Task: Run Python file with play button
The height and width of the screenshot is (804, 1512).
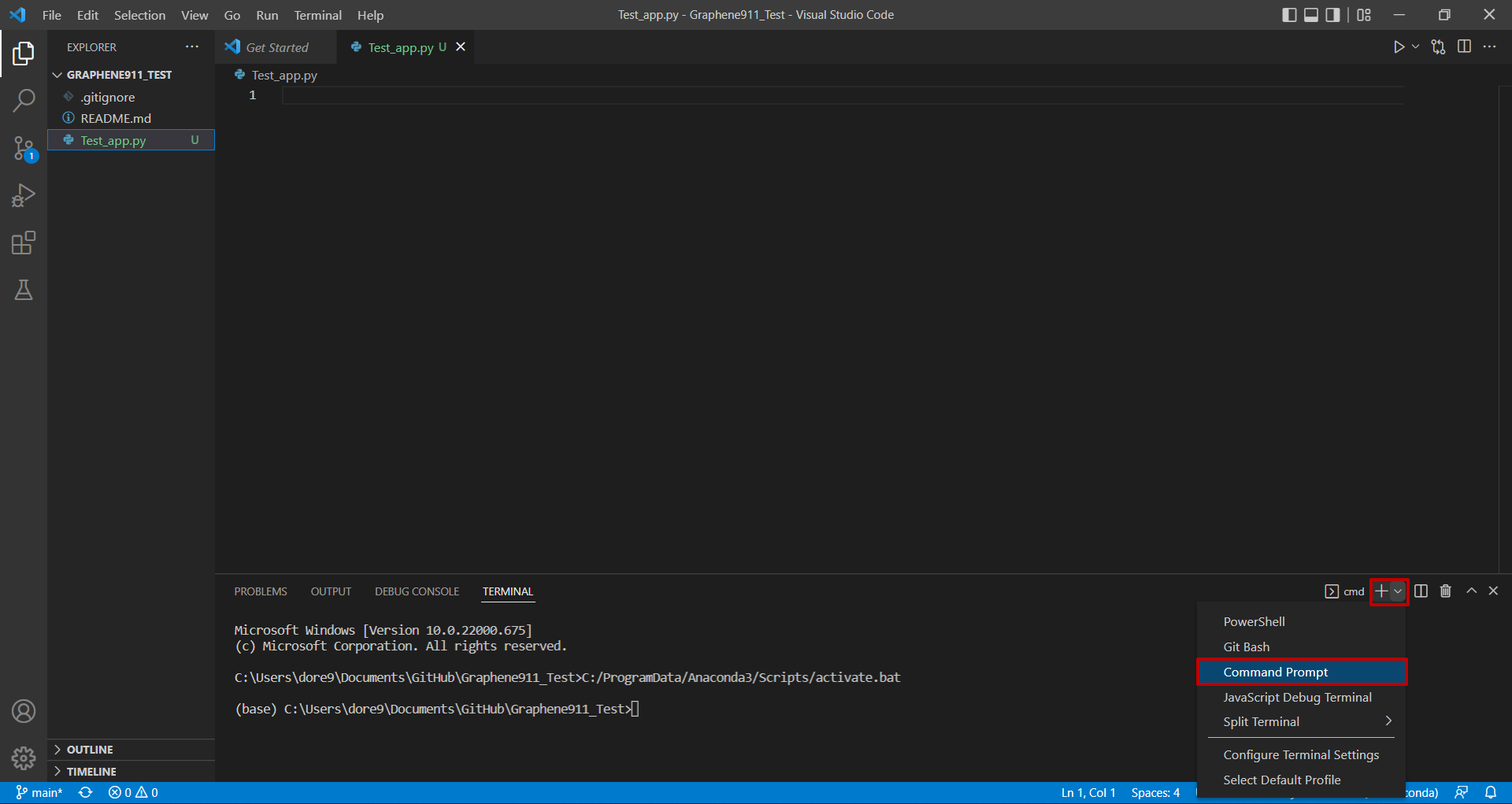Action: [1399, 47]
